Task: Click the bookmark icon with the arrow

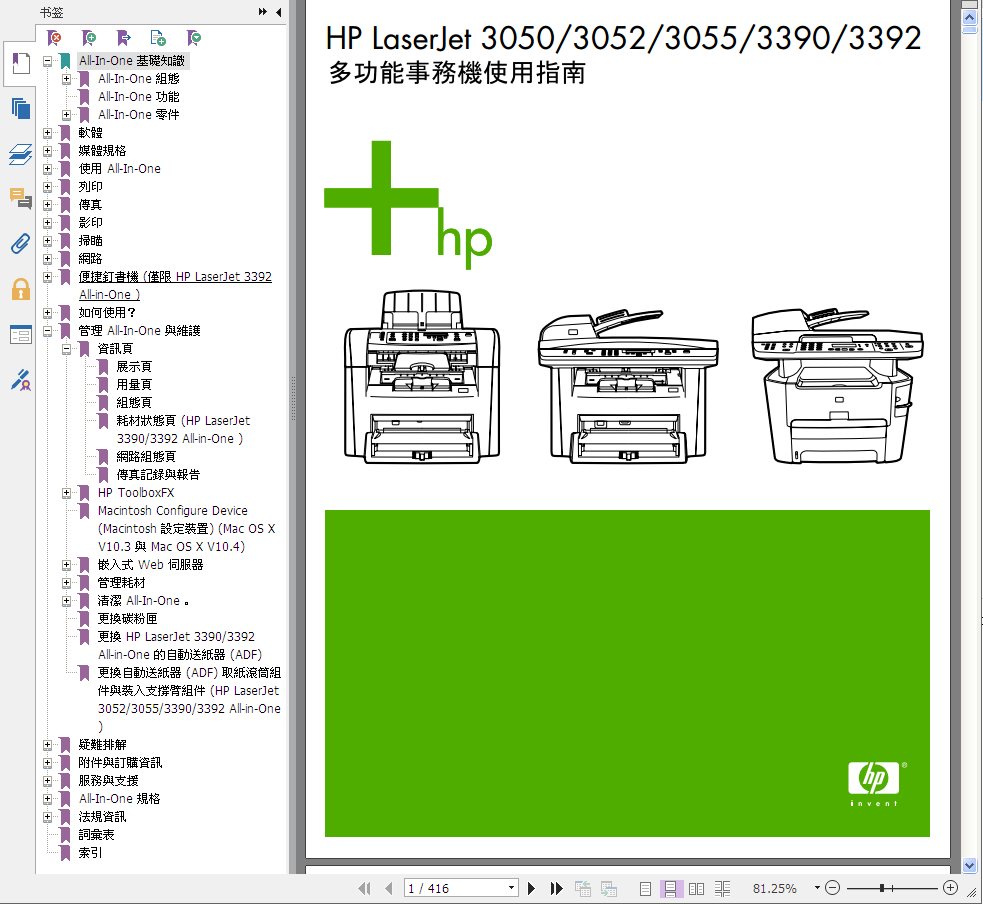Action: click(x=124, y=38)
